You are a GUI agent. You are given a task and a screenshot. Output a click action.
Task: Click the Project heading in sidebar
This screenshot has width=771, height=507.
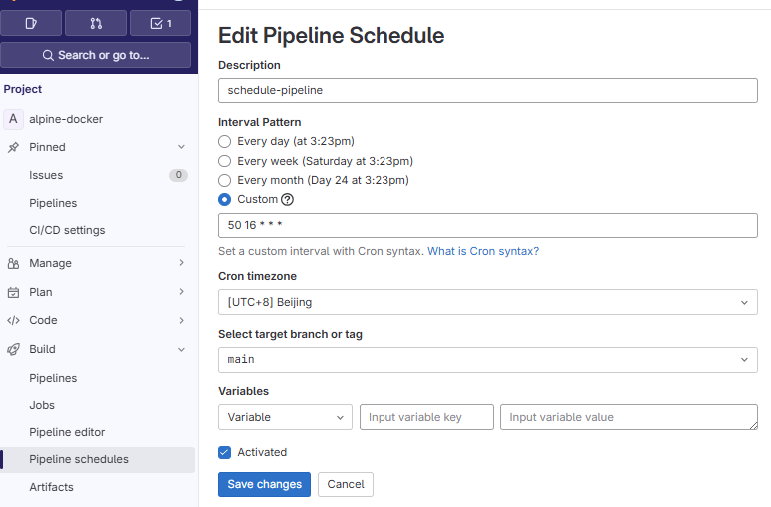[23, 89]
